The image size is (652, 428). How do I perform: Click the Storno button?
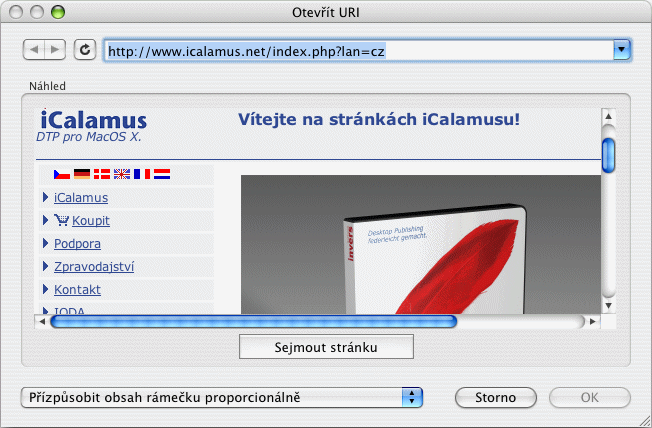(496, 398)
